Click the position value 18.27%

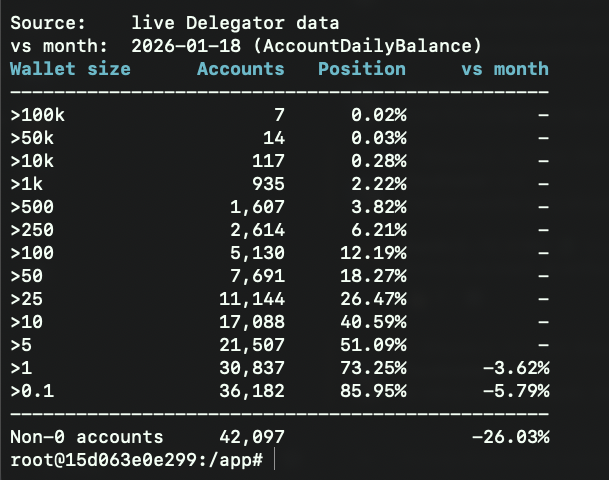(x=373, y=276)
